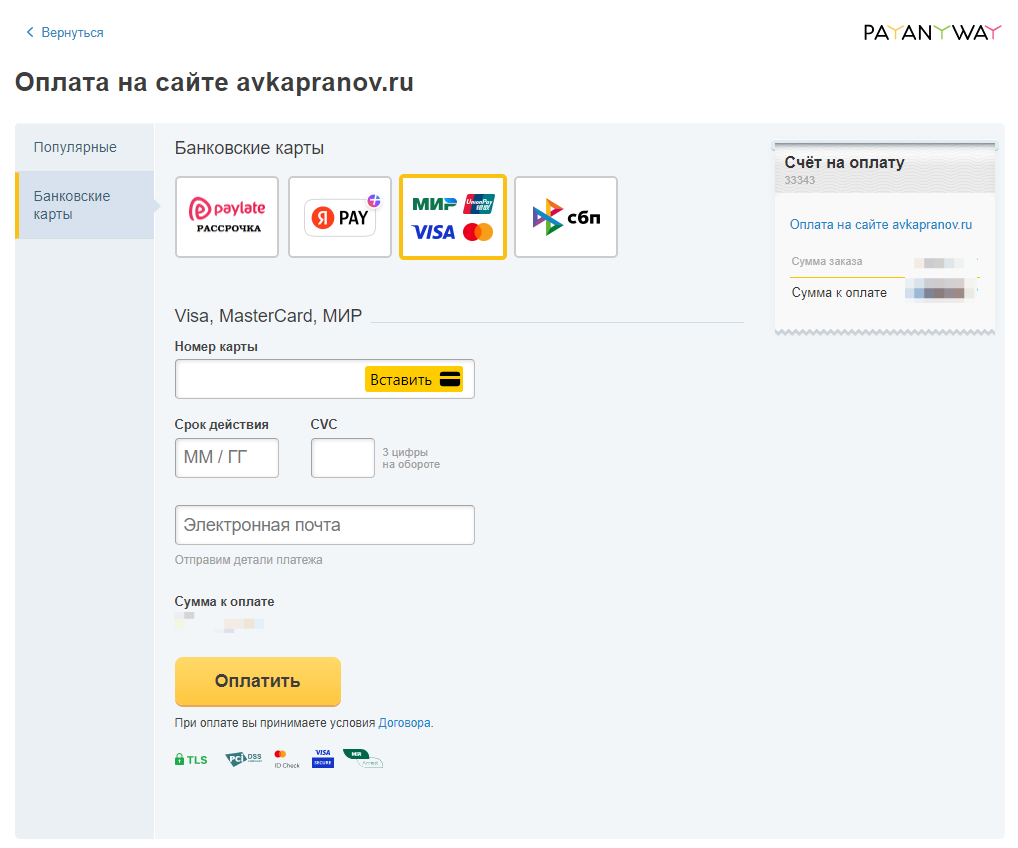Open the Оплата на сайте avkapranov.ru invoice link

click(880, 225)
